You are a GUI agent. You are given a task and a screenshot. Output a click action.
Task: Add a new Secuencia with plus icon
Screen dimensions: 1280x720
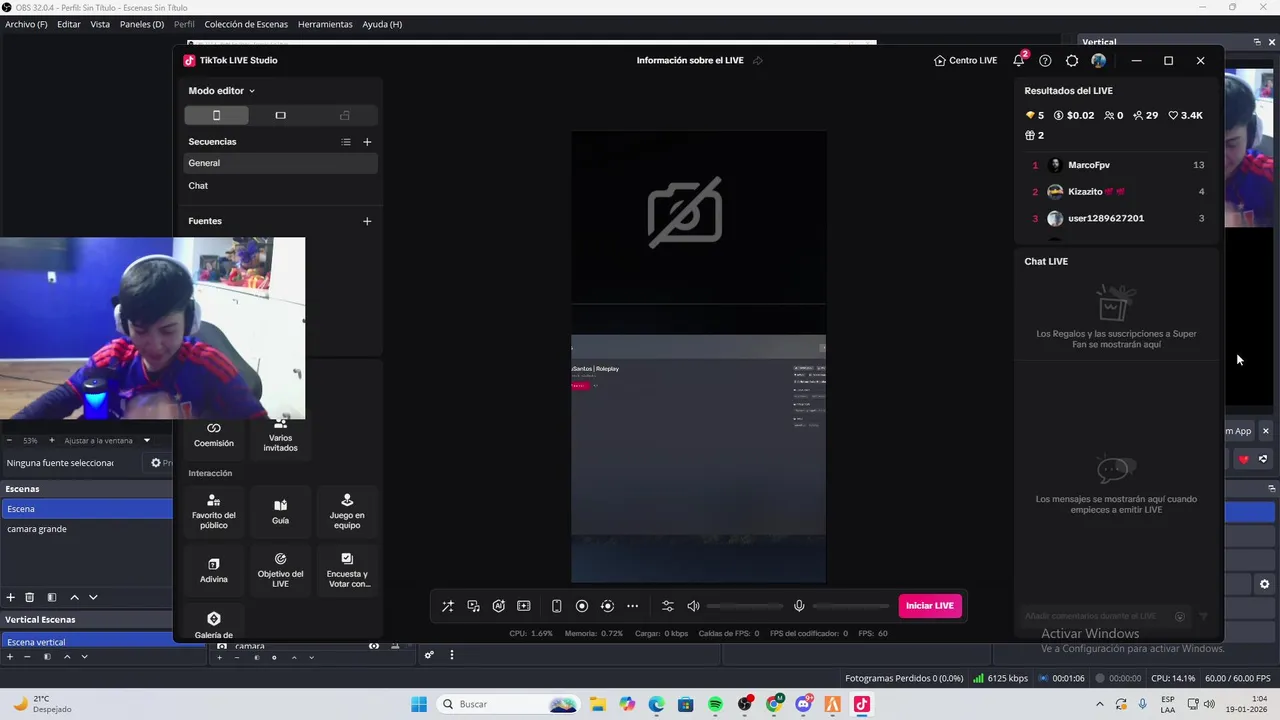tap(367, 142)
